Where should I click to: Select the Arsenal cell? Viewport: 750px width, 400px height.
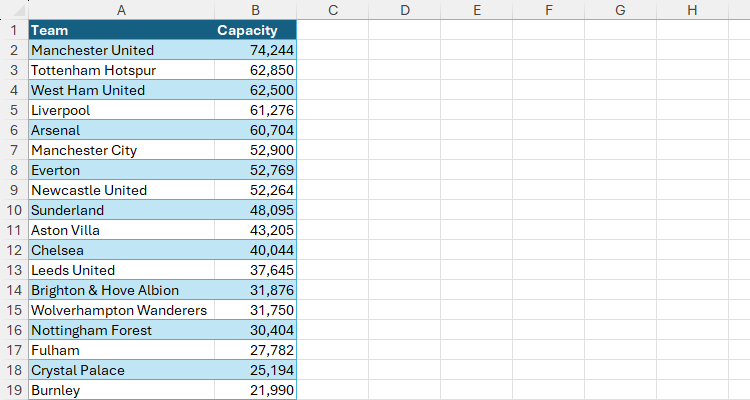point(121,130)
